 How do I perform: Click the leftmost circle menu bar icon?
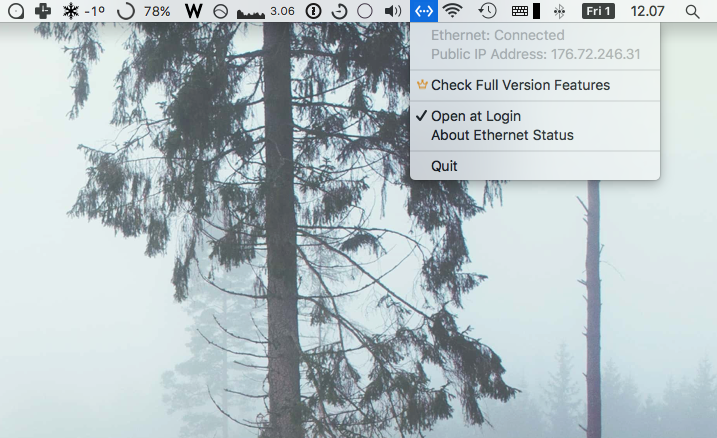click(x=16, y=11)
